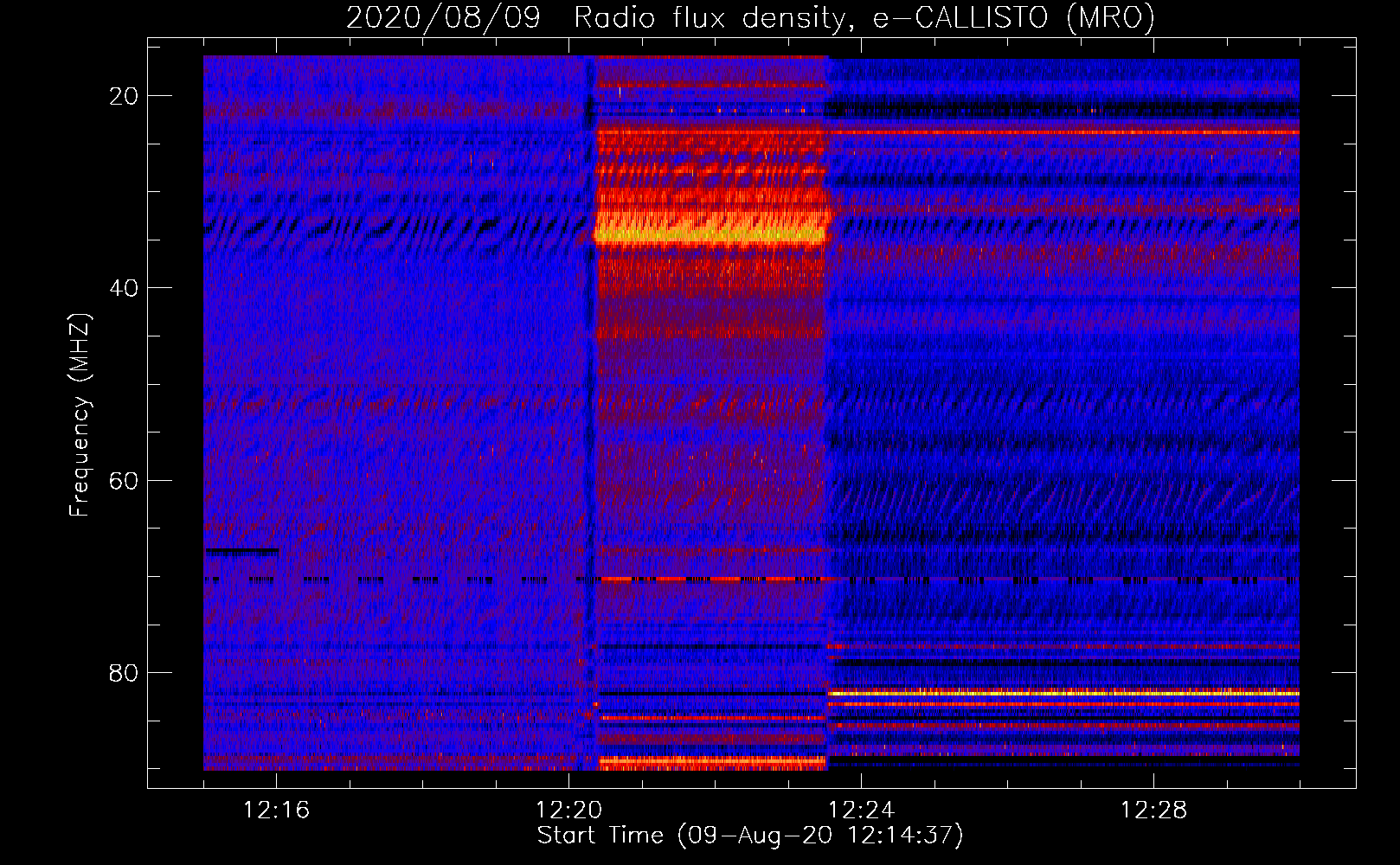Click the 20 MHz frequency tick label
This screenshot has height=865, width=1400.
pos(124,96)
